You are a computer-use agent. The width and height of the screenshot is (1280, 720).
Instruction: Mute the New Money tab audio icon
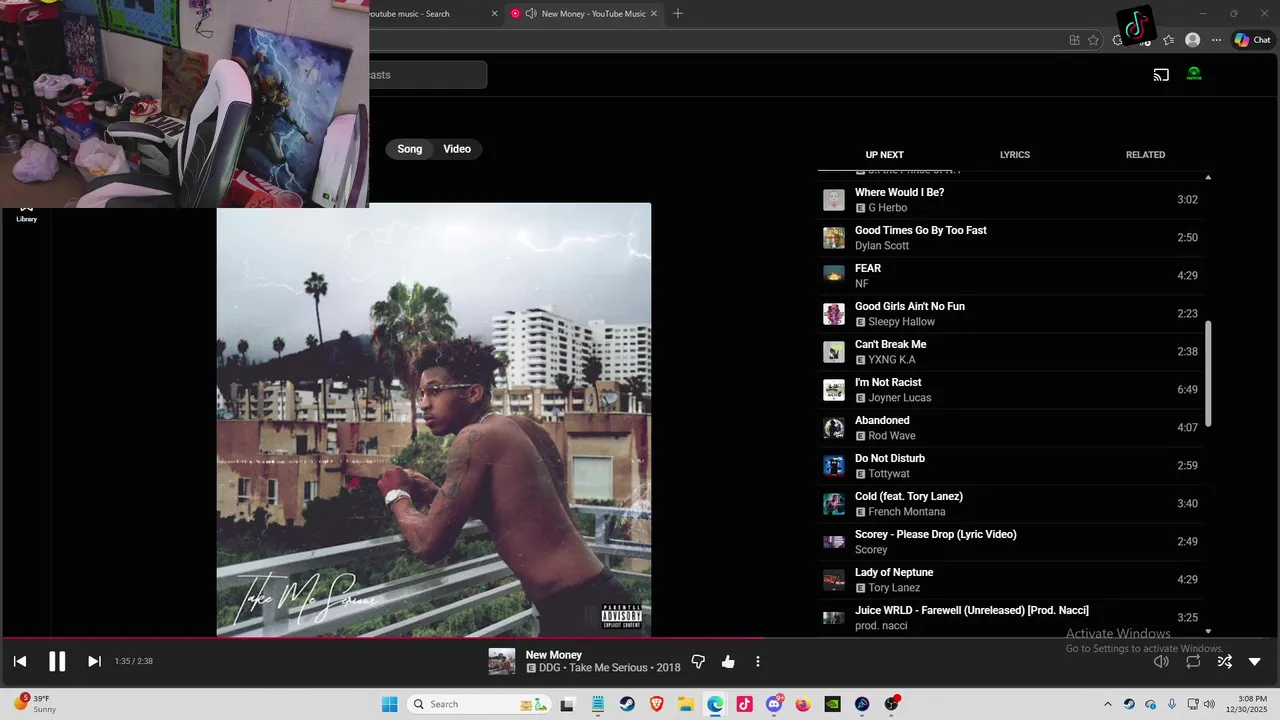[531, 14]
